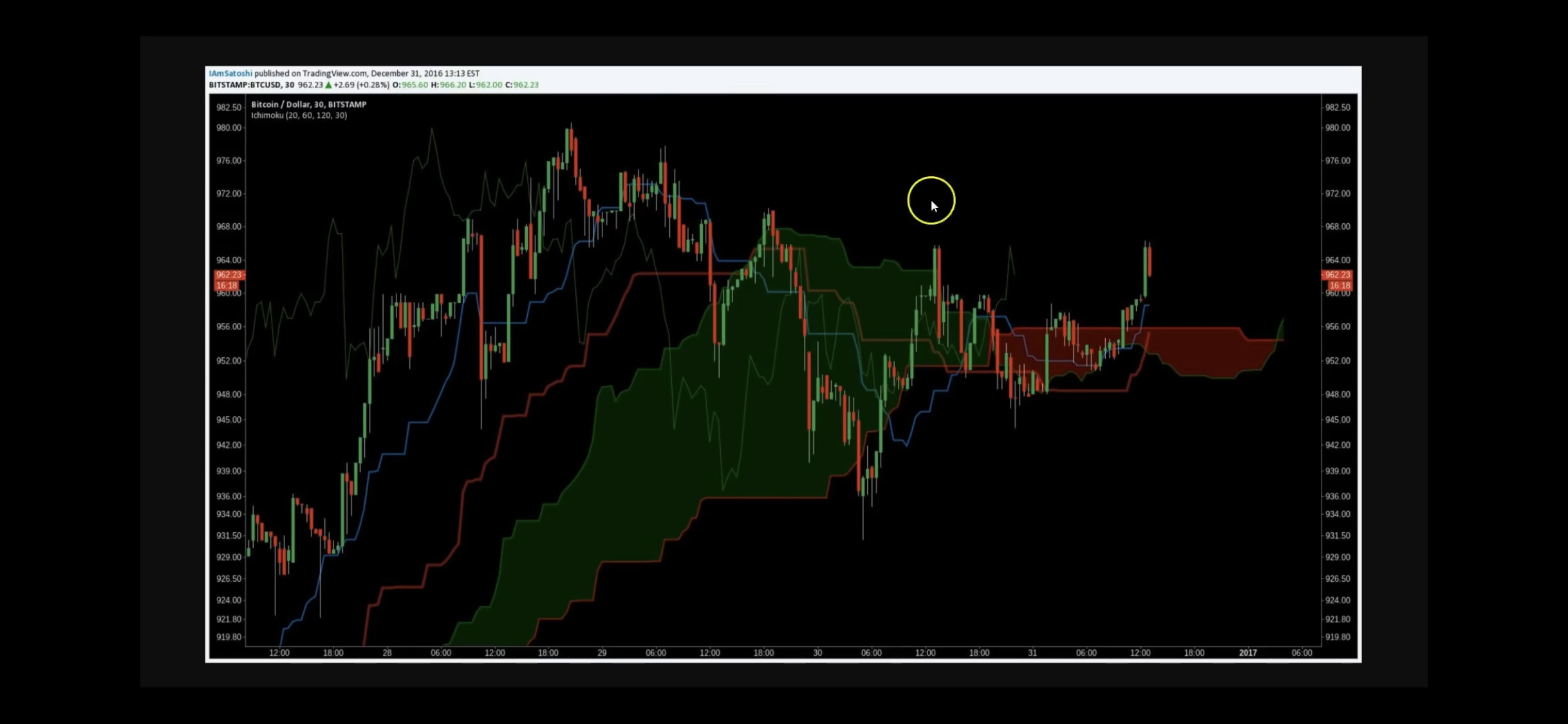
Task: Click the 16:18 countdown label on right axis
Action: point(1339,285)
